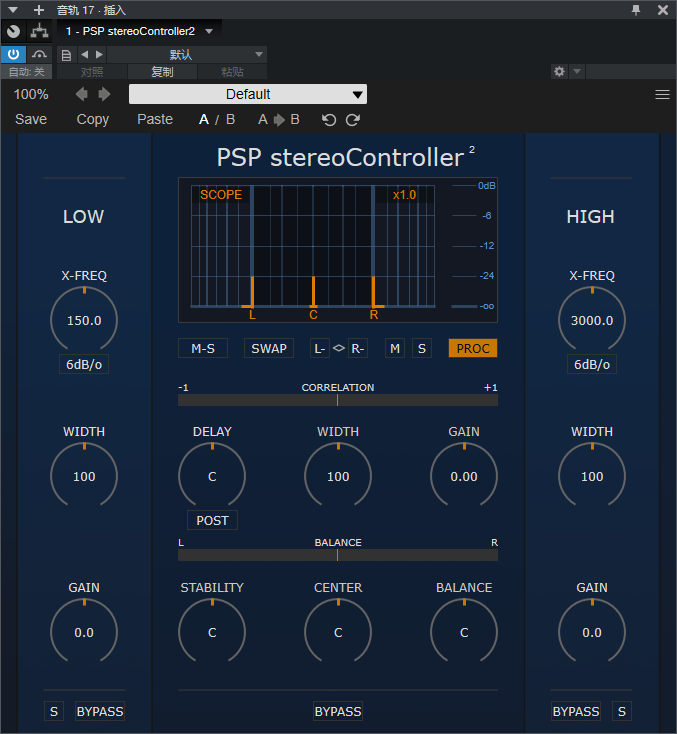Click BALANCE knob
The width and height of the screenshot is (677, 734).
click(x=464, y=632)
